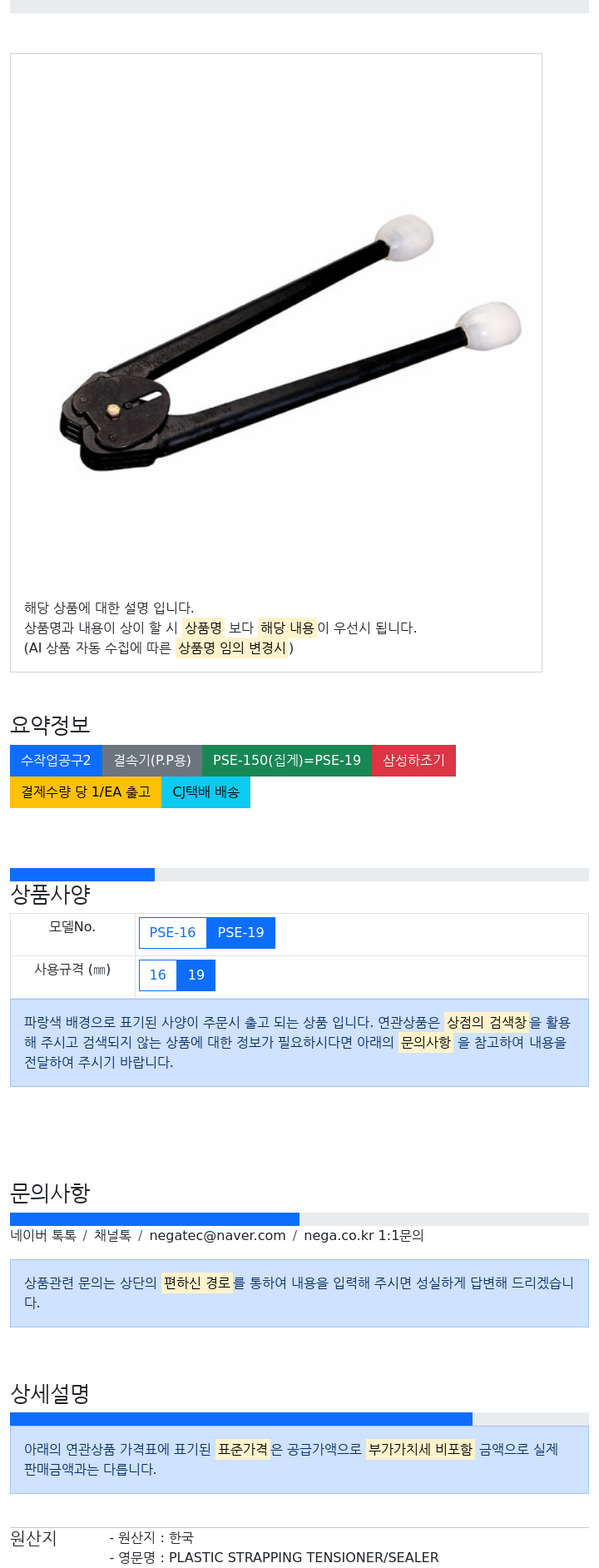Open 채널톡 inquiry link
The height and width of the screenshot is (1568, 599).
click(112, 1236)
